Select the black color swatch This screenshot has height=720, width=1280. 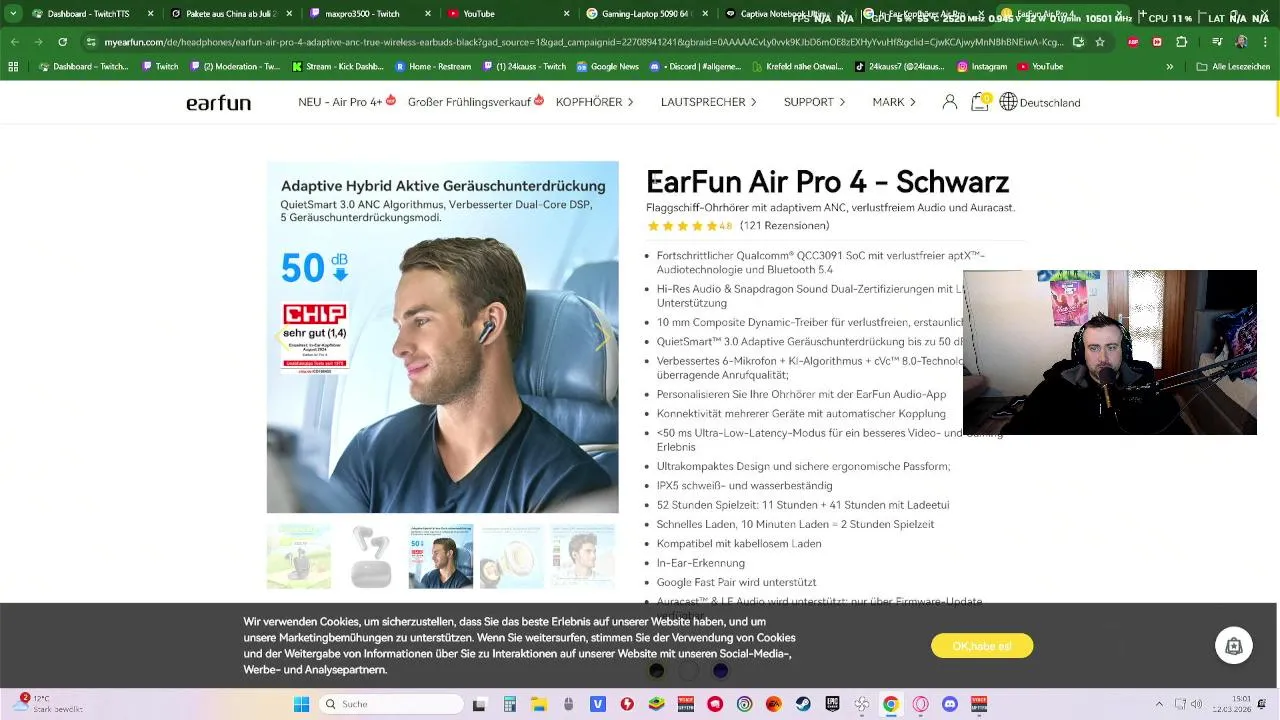[x=656, y=670]
